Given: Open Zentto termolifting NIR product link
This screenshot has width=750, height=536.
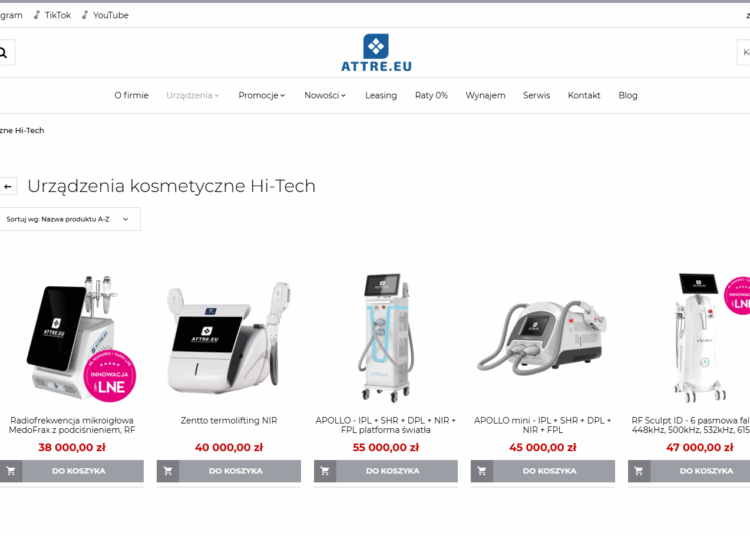Looking at the screenshot, I should point(229,420).
